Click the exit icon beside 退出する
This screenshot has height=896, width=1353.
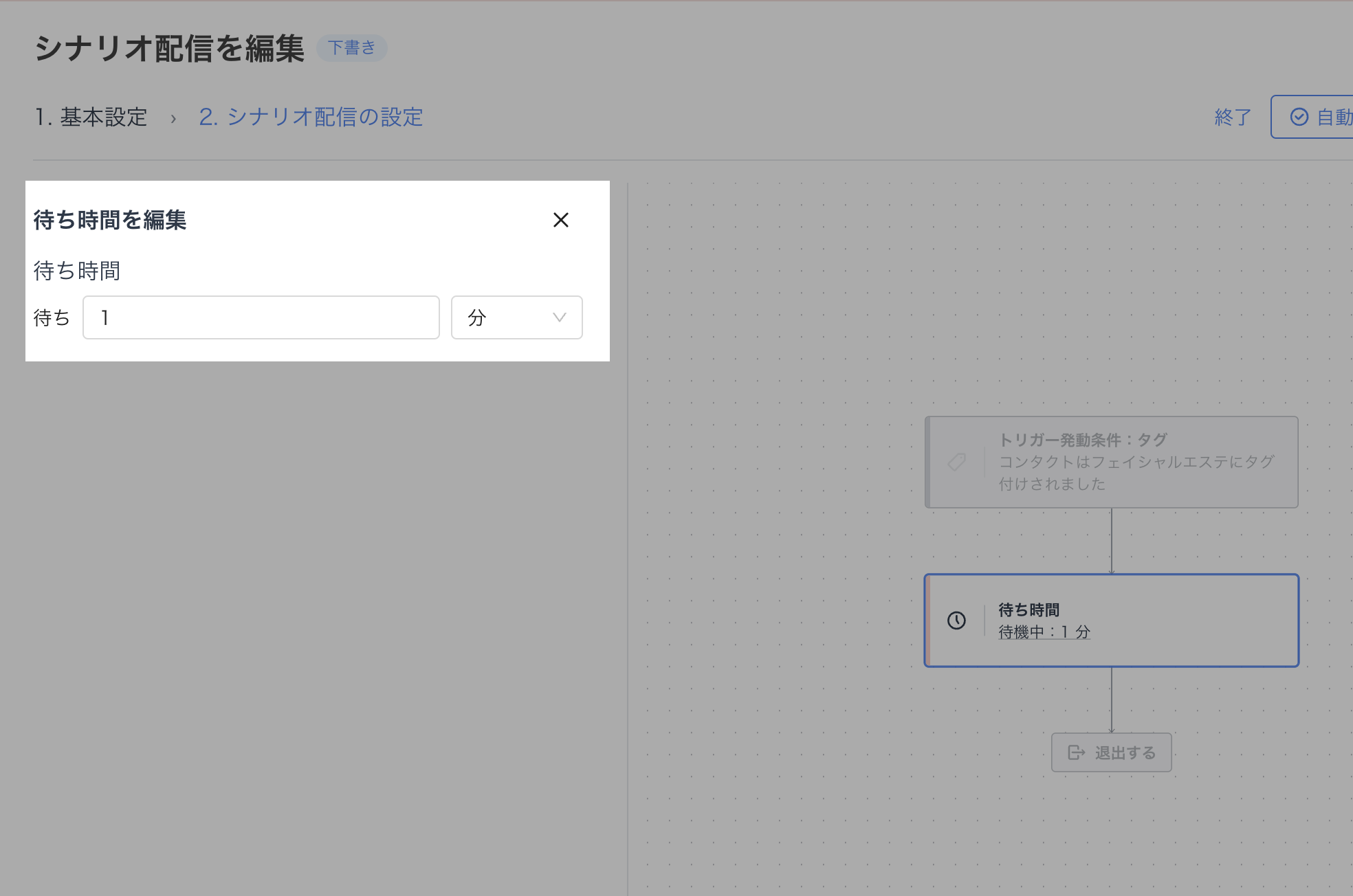tap(1076, 753)
